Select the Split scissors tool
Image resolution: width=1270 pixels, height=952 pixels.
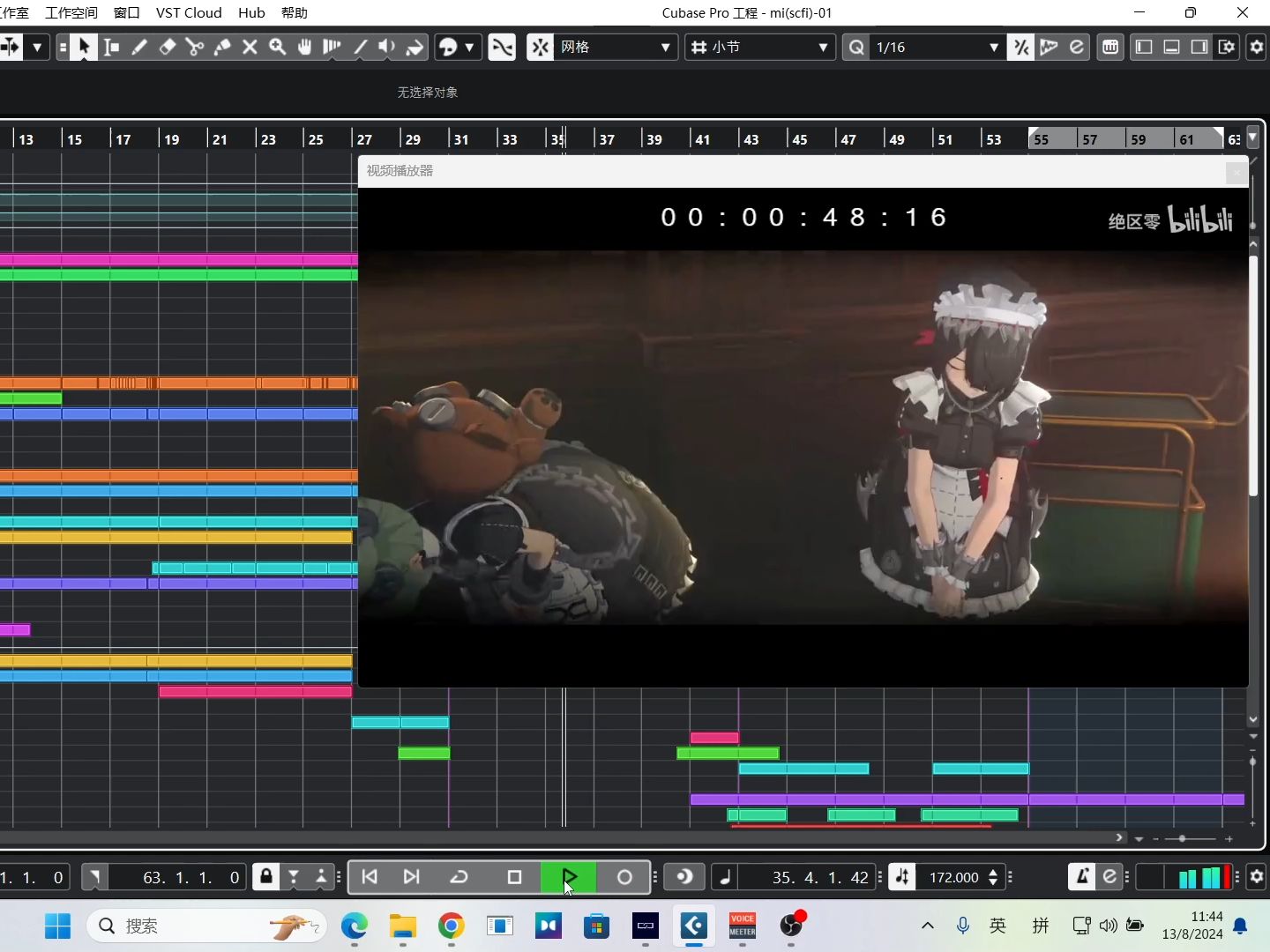coord(195,47)
